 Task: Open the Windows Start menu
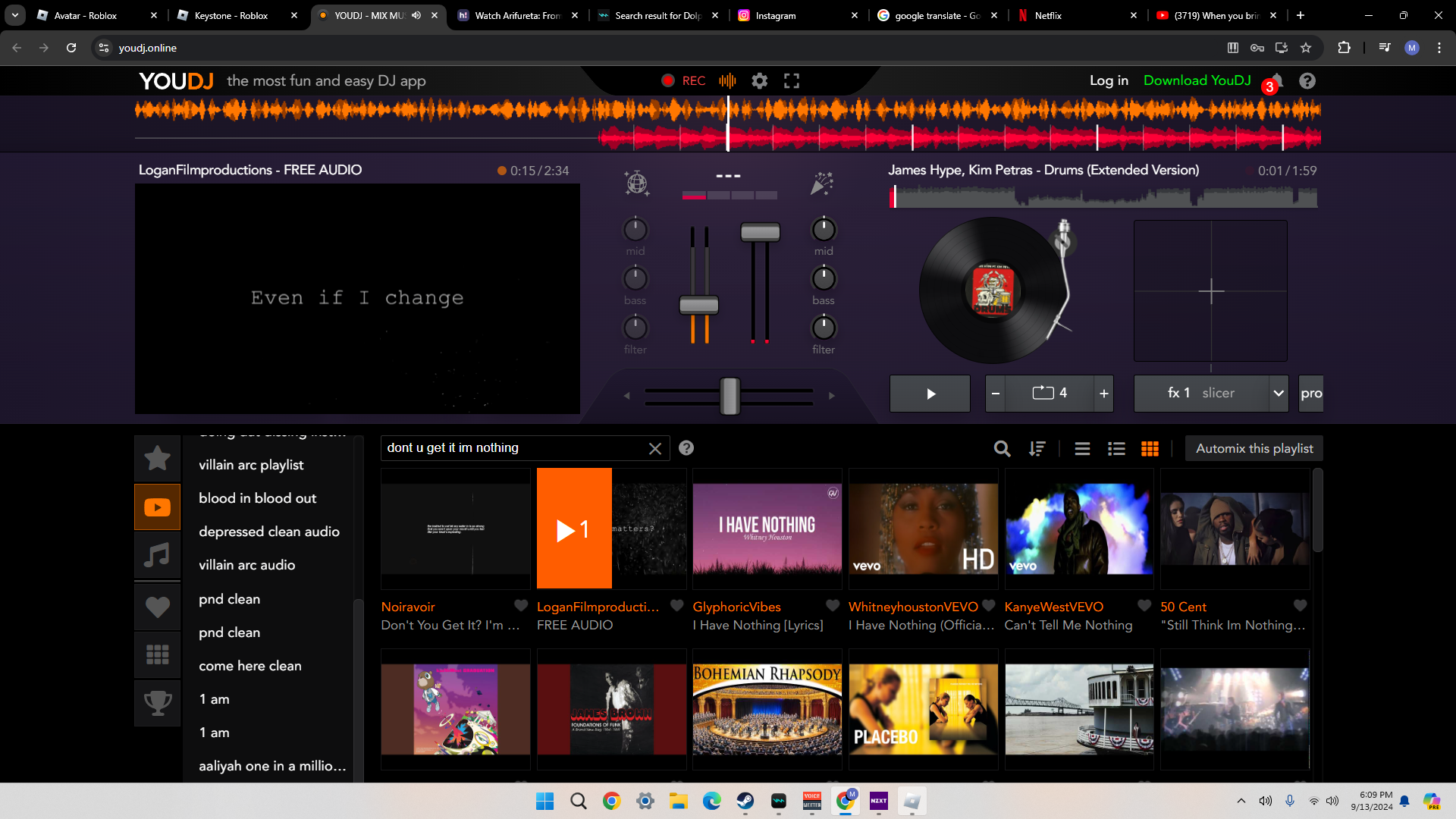pos(544,801)
